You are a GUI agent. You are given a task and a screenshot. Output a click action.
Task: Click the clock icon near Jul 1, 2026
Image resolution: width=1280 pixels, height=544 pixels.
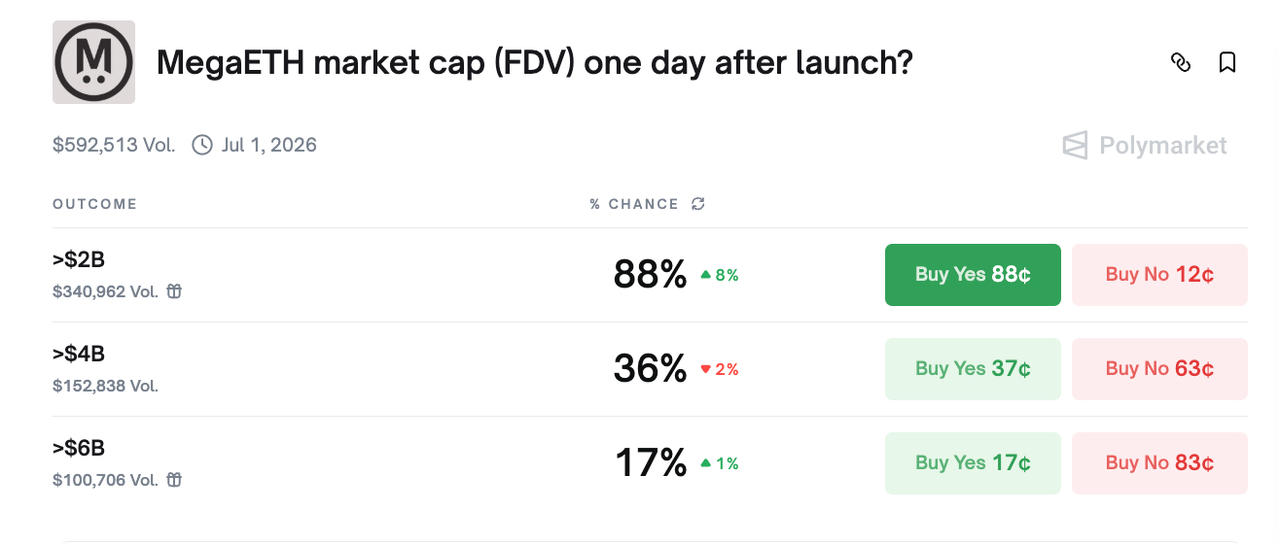coord(202,145)
